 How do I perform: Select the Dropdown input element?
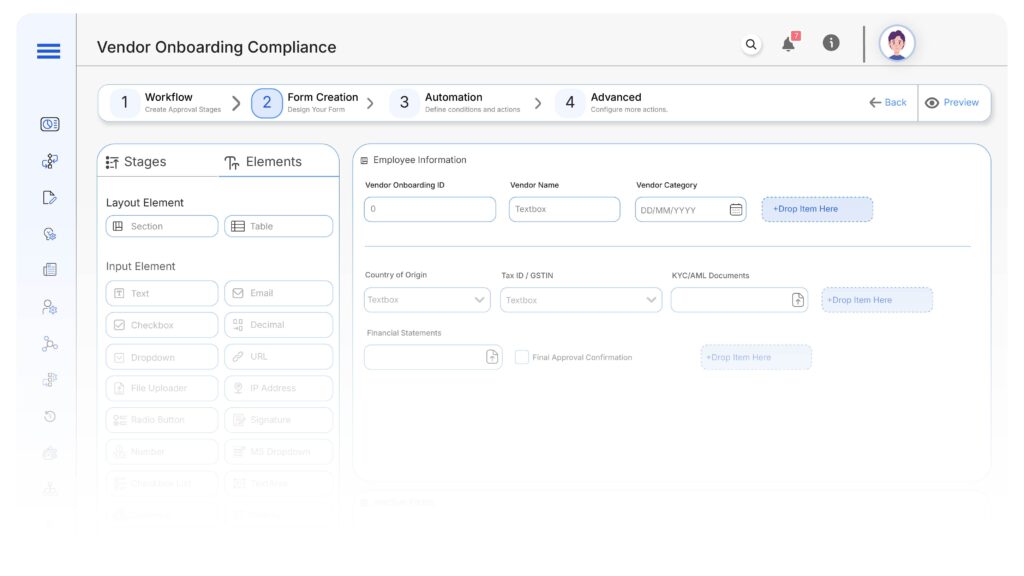coord(161,357)
